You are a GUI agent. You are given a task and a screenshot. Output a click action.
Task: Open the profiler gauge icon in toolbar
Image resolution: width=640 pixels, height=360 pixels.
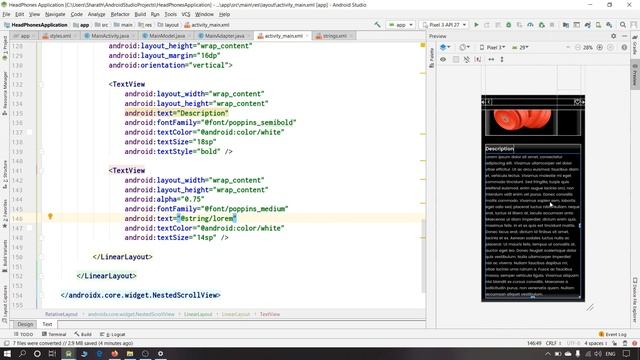click(530, 25)
